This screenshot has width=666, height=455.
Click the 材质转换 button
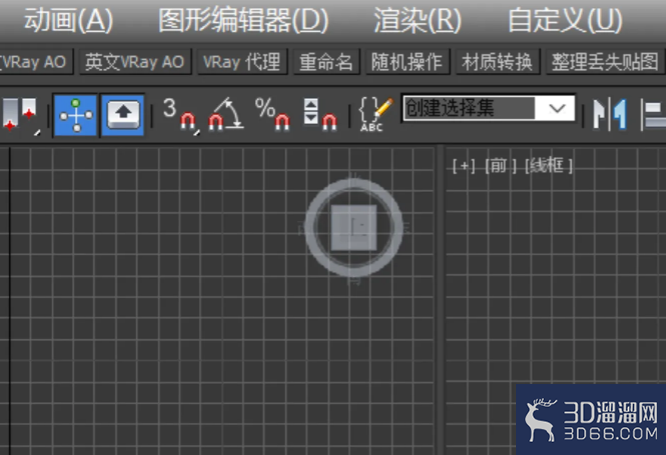click(x=497, y=62)
